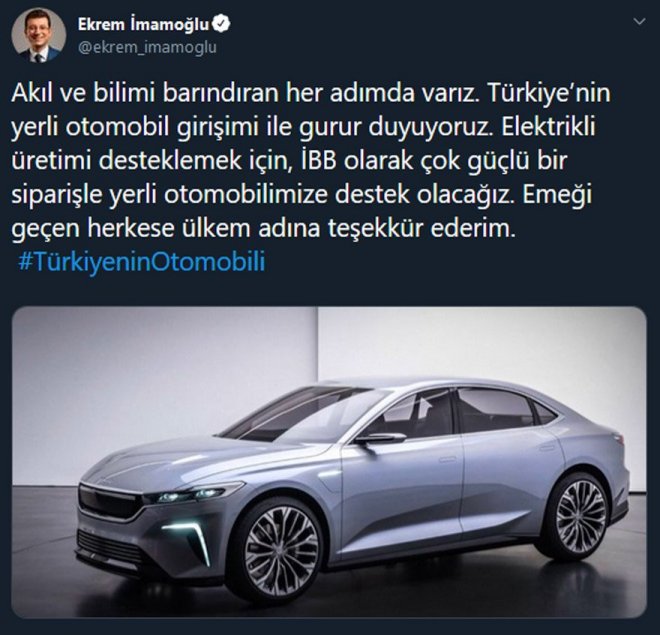Click the car's front grille in photo
The width and height of the screenshot is (660, 635).
coord(111,502)
